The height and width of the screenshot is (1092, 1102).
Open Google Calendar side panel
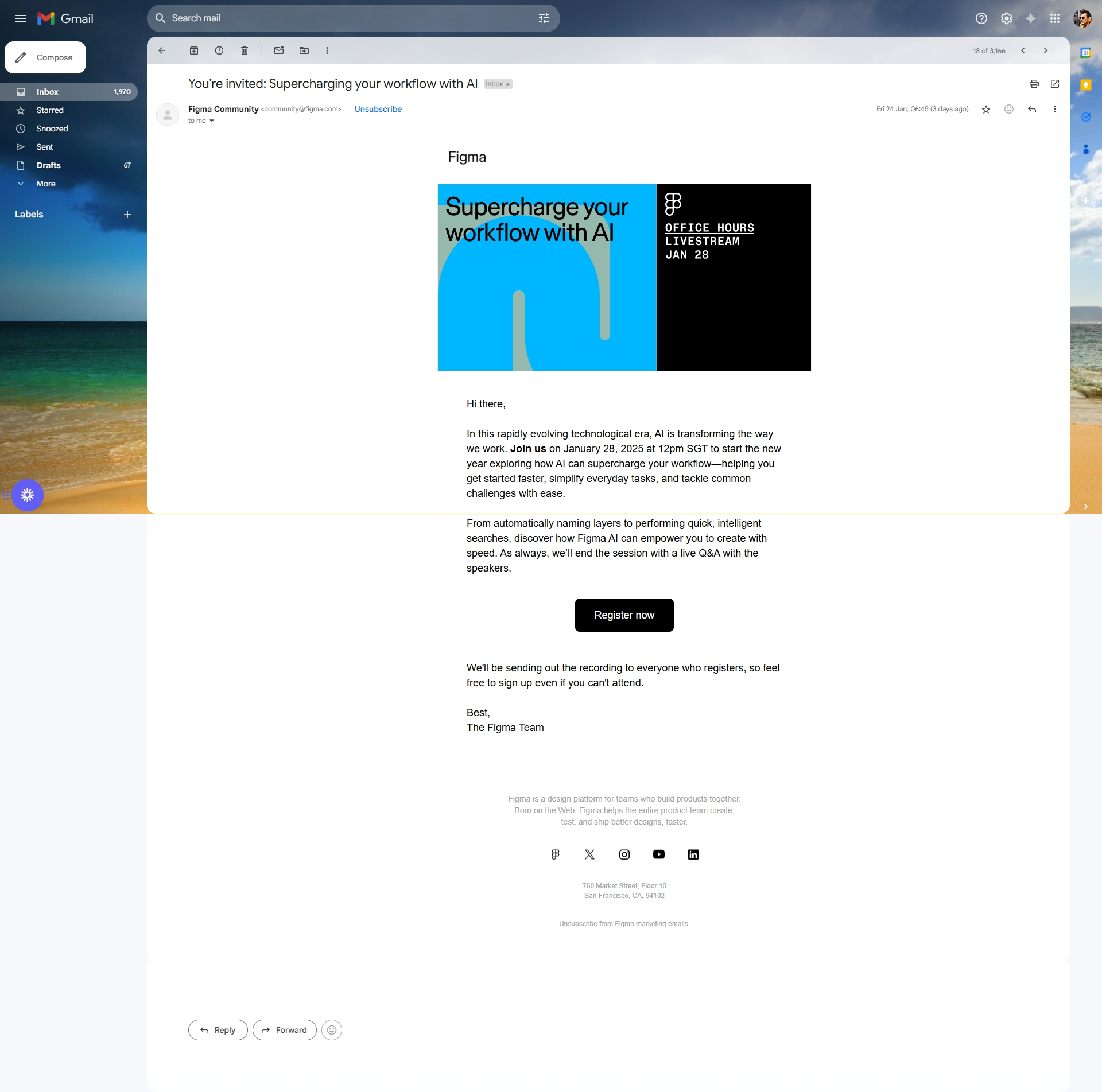click(1086, 53)
